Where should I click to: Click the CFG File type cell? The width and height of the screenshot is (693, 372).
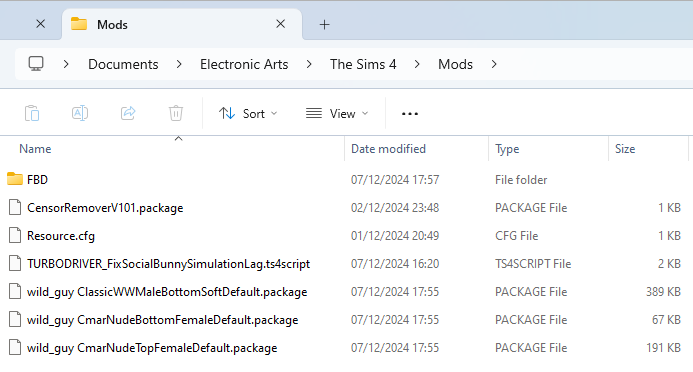tap(517, 236)
